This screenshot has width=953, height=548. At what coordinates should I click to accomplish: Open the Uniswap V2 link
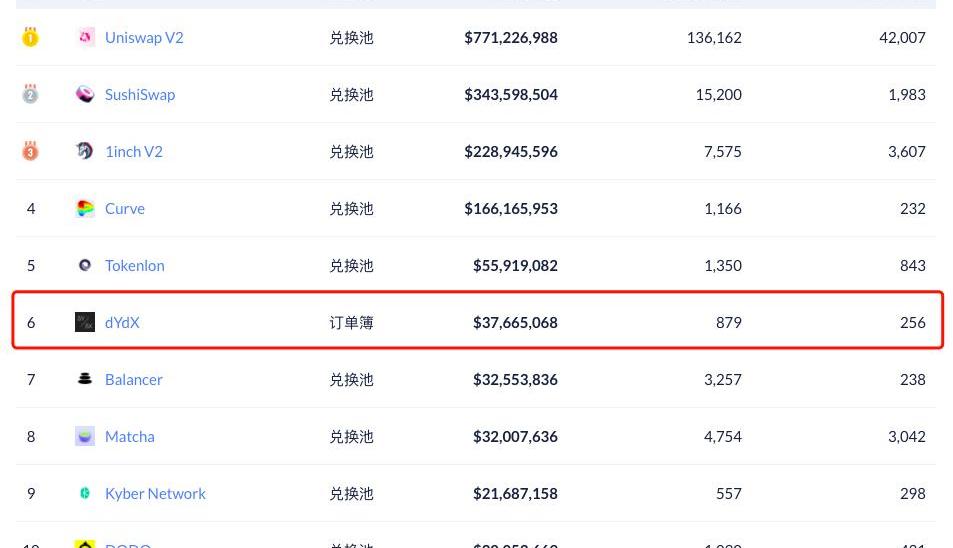144,38
